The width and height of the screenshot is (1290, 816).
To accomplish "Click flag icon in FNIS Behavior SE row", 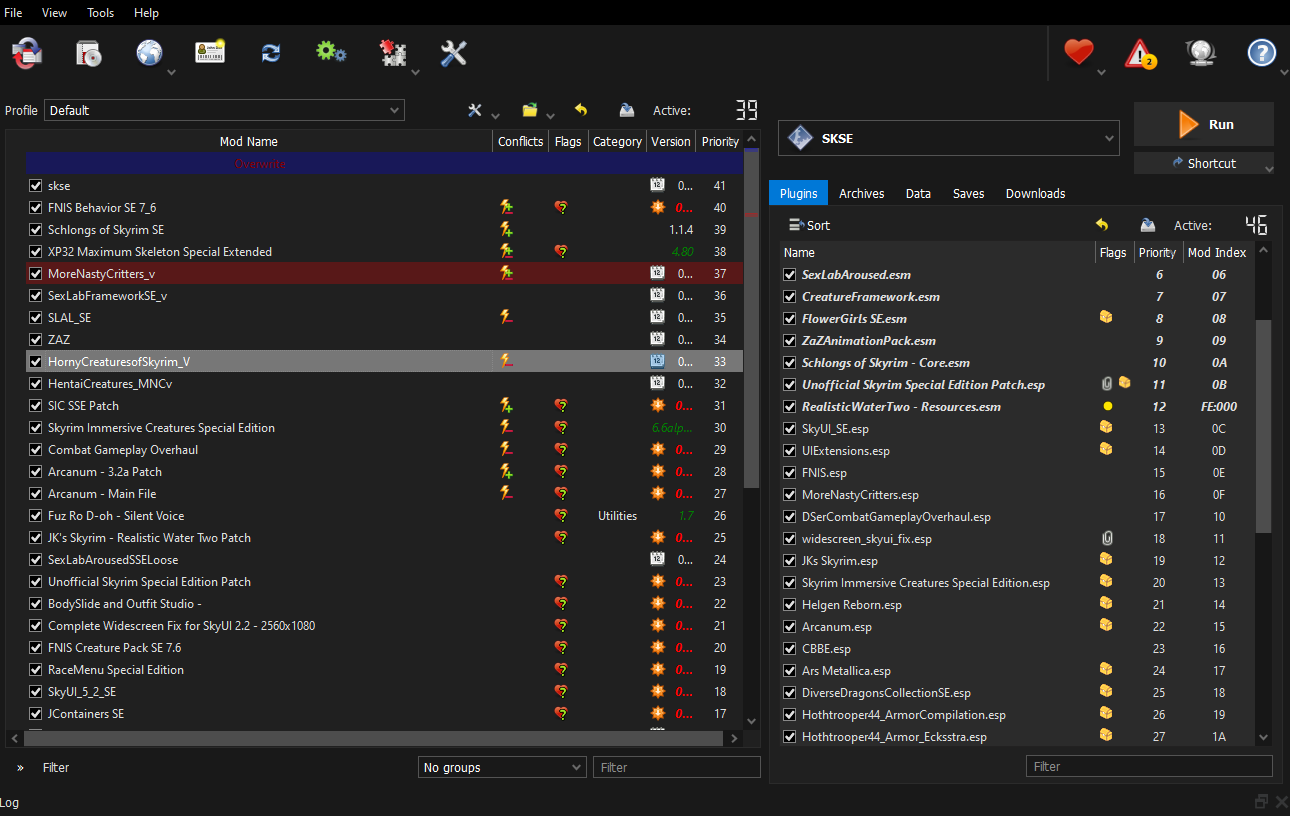I will click(x=562, y=207).
